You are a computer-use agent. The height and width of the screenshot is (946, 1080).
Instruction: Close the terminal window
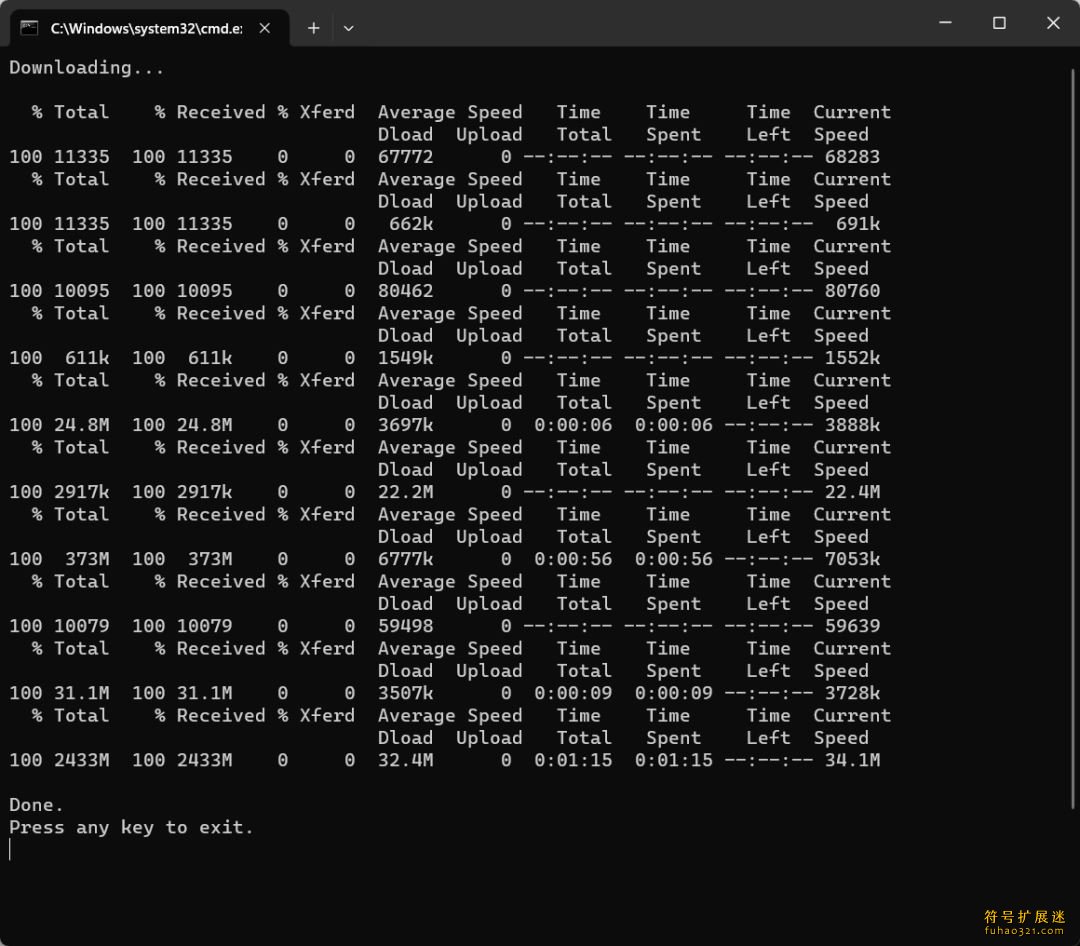click(1052, 23)
